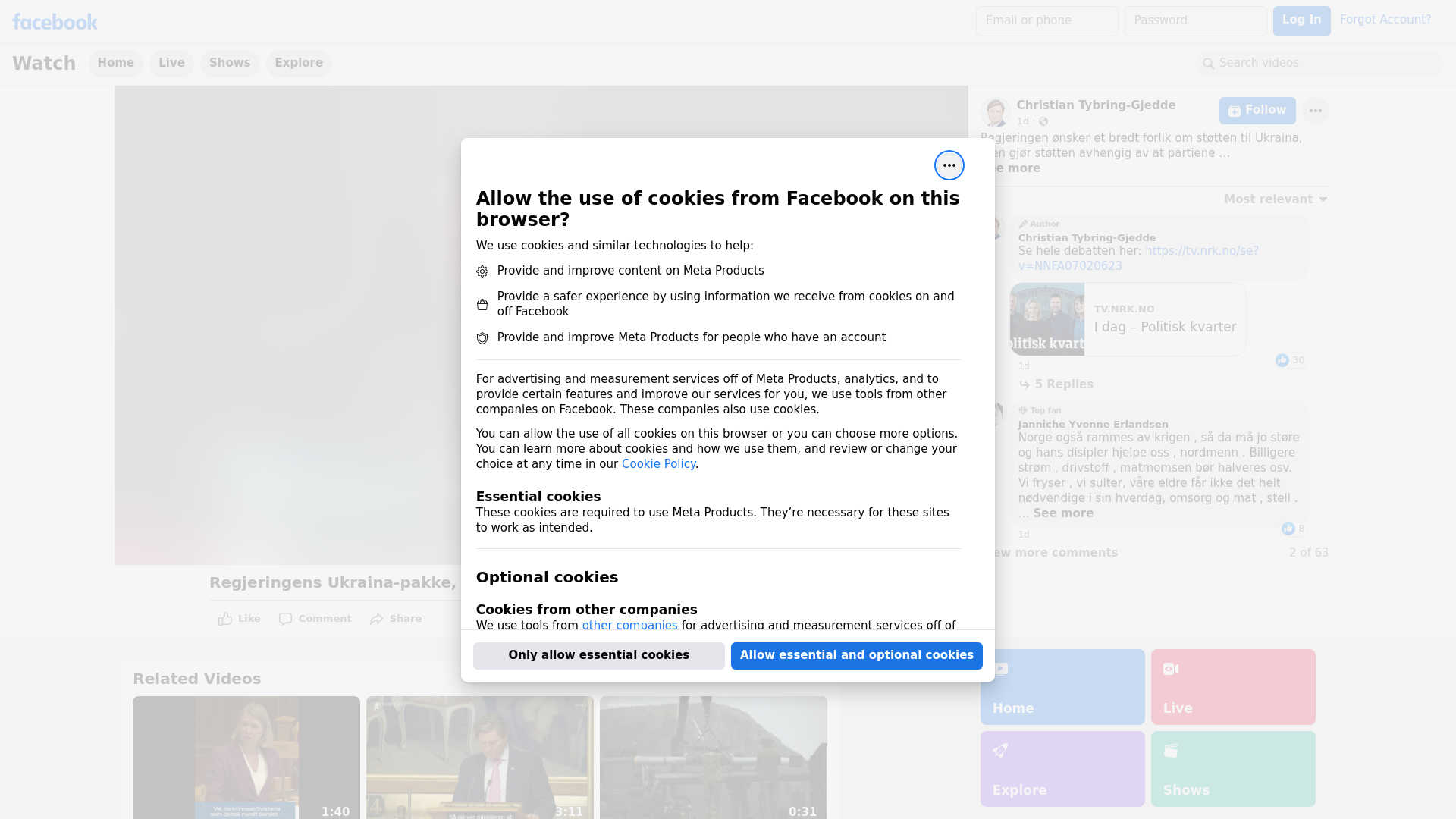
Task: Open the Forgot Account link
Action: (1385, 20)
